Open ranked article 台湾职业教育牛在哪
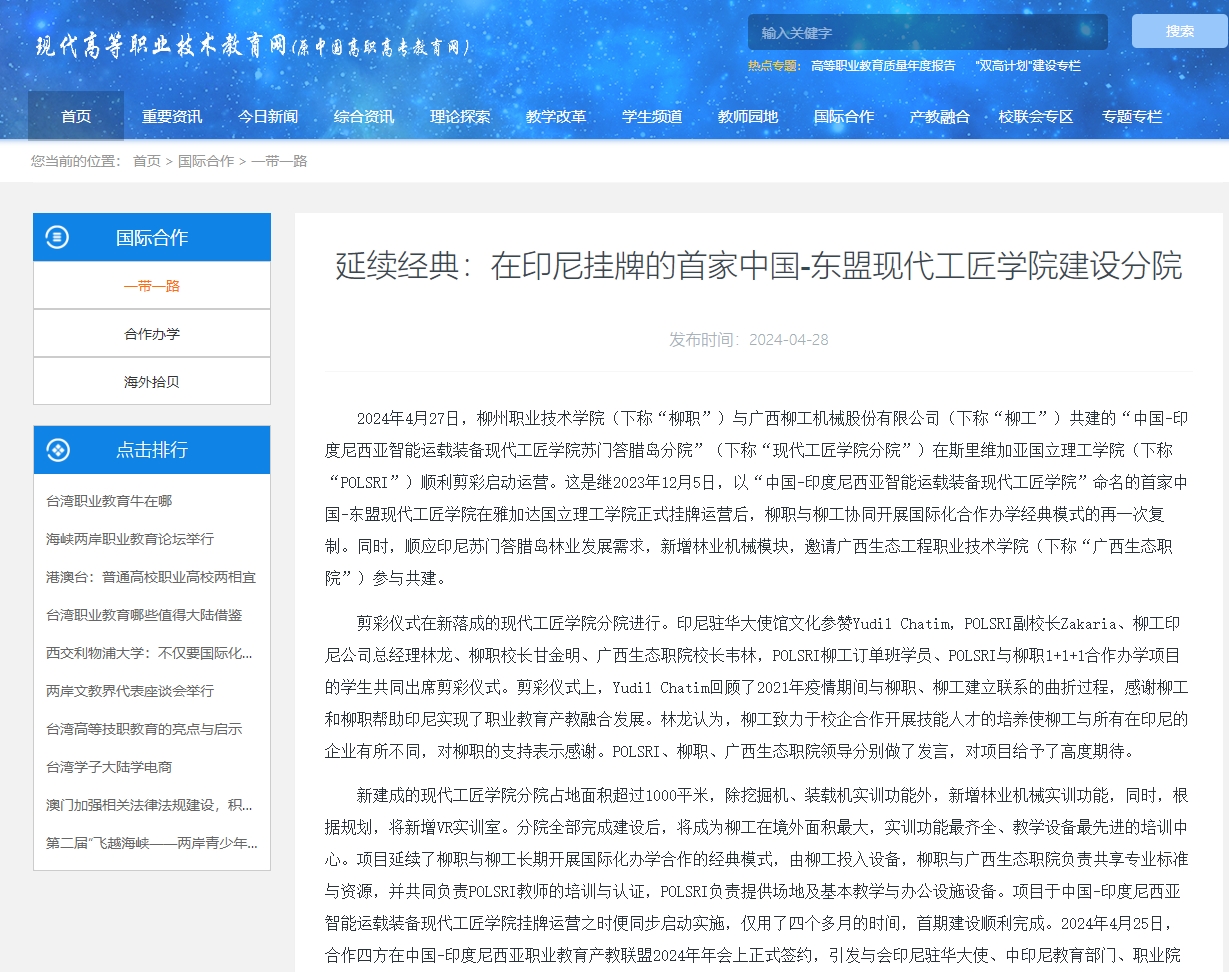 point(109,501)
